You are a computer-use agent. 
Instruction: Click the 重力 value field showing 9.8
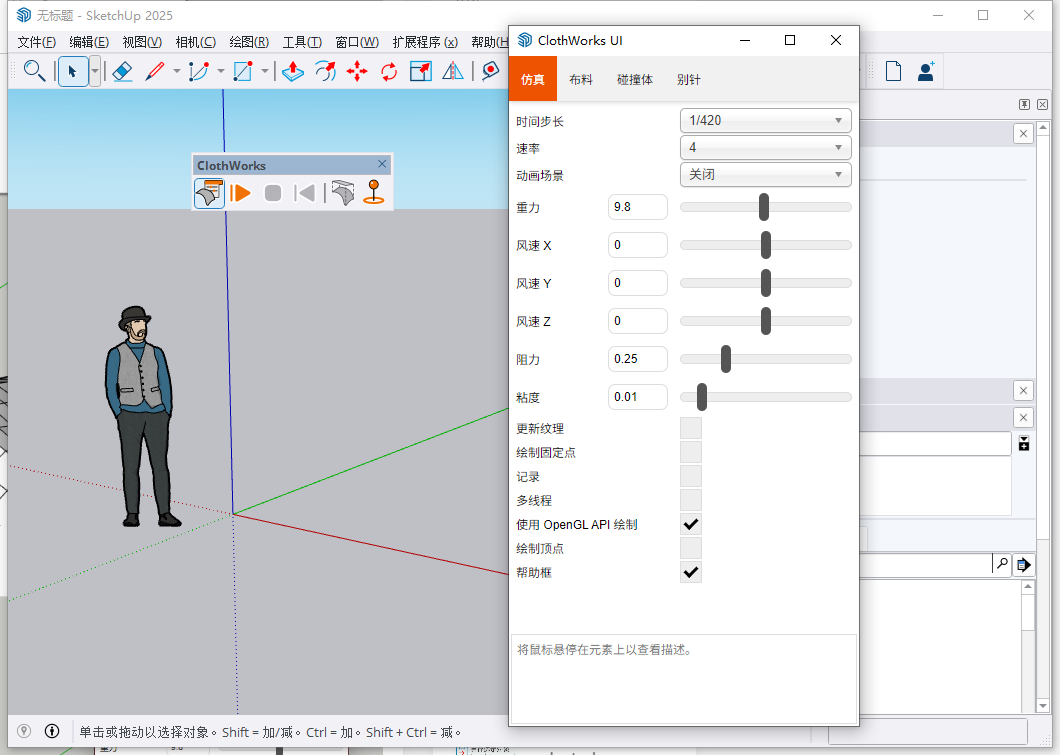click(x=637, y=207)
